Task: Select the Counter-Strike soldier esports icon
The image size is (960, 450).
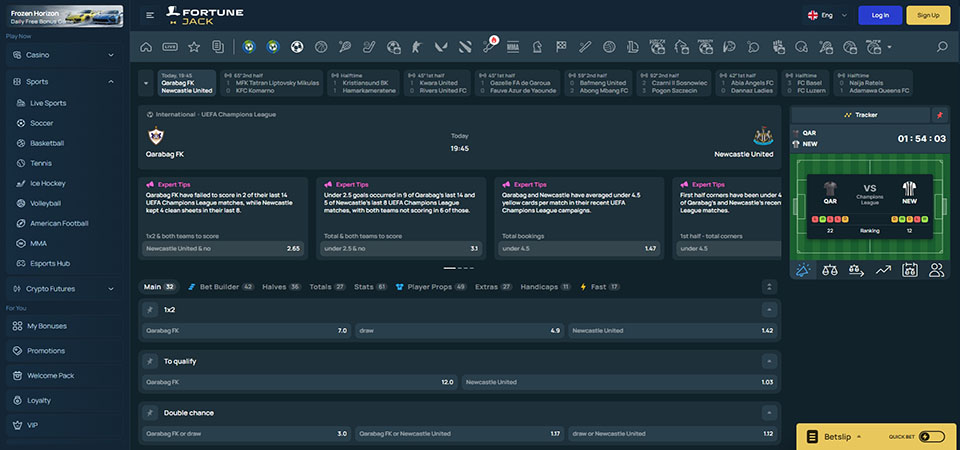Action: click(417, 47)
